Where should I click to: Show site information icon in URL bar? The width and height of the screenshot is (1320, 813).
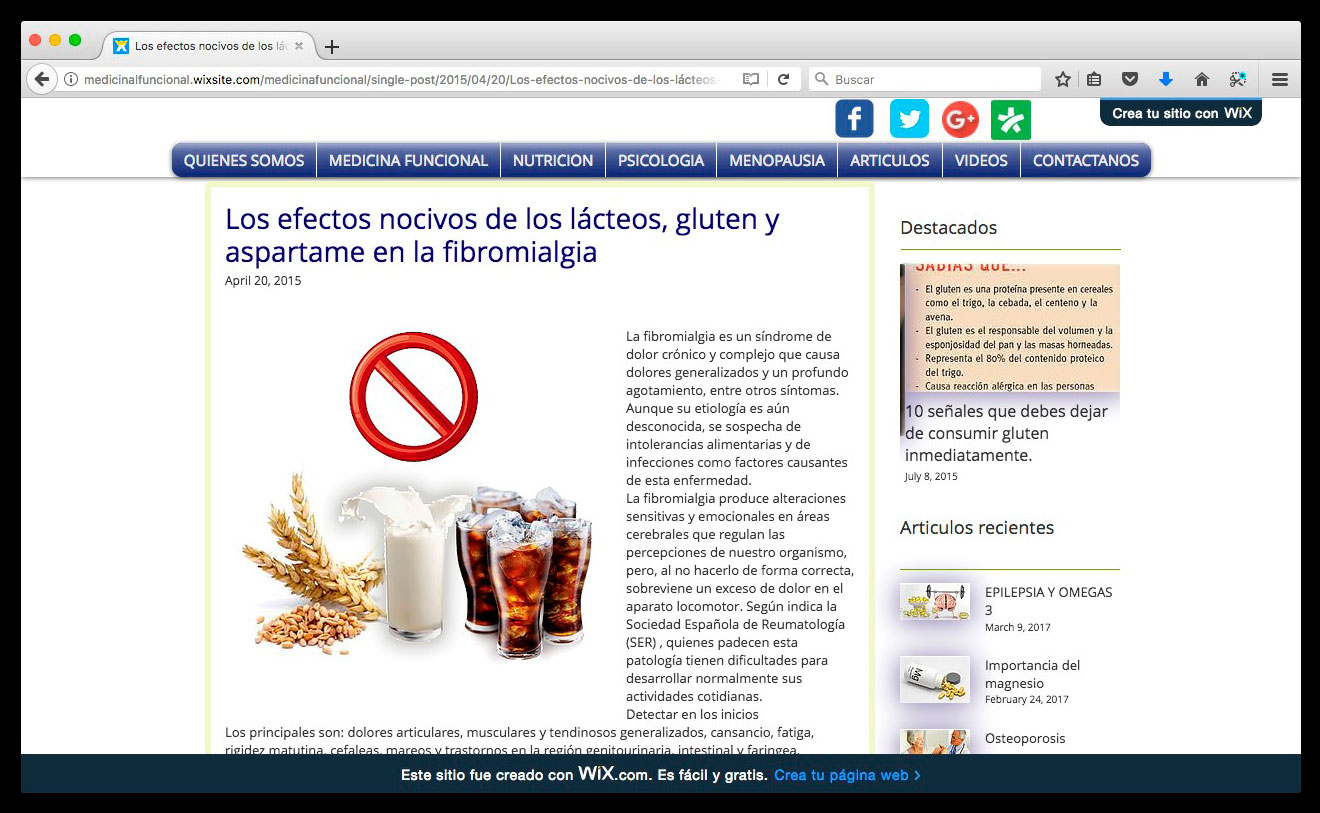point(71,79)
